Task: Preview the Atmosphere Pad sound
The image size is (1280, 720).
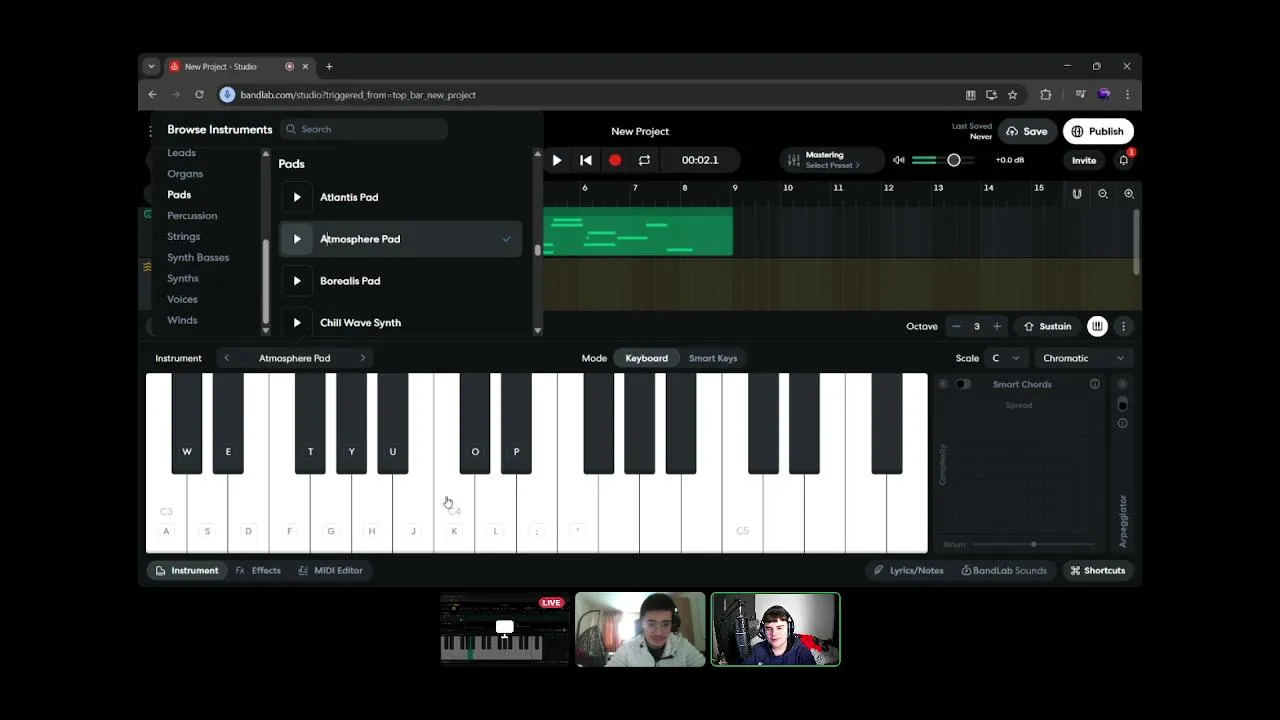Action: [297, 239]
